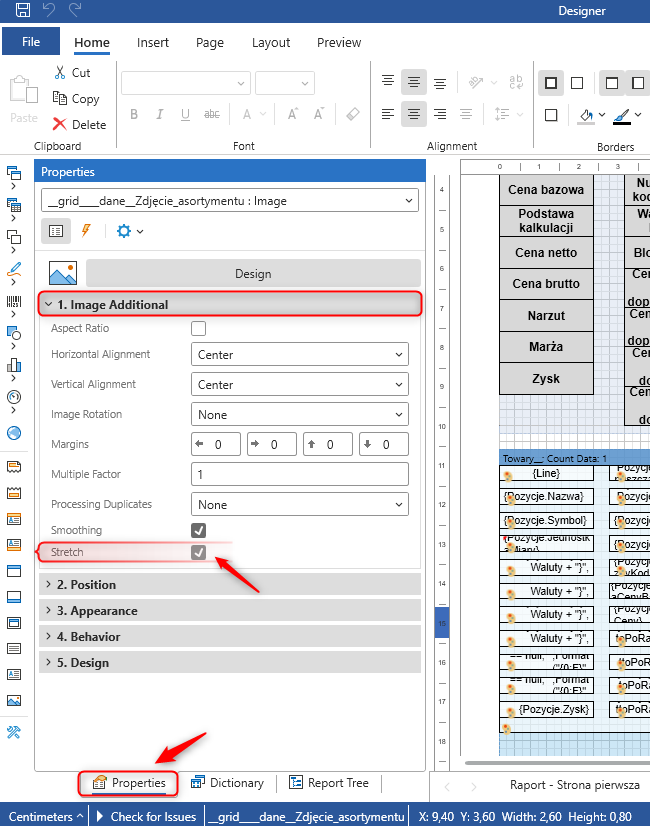Click the Design button
This screenshot has height=826, width=650.
253,274
